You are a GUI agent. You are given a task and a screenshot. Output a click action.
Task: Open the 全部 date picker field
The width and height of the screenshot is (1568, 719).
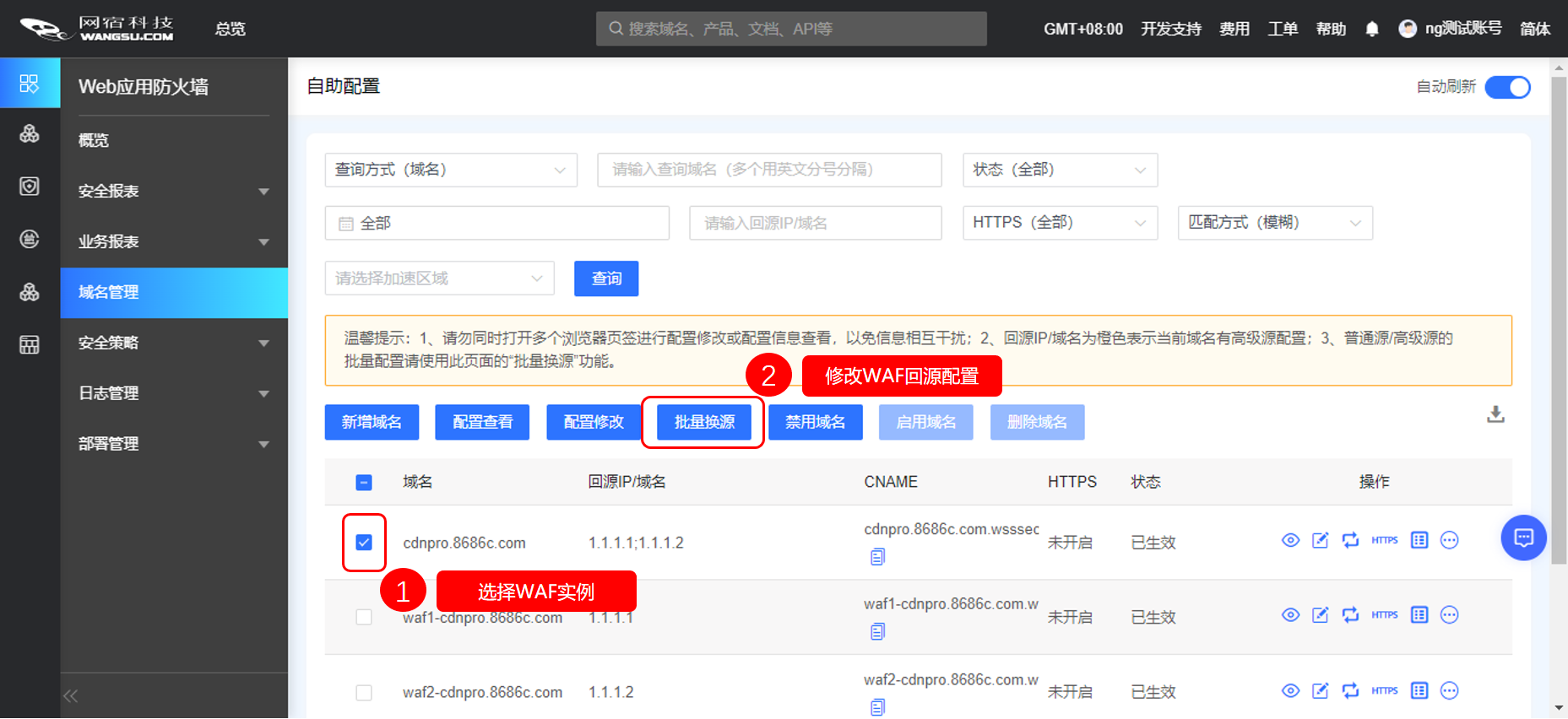(x=497, y=223)
